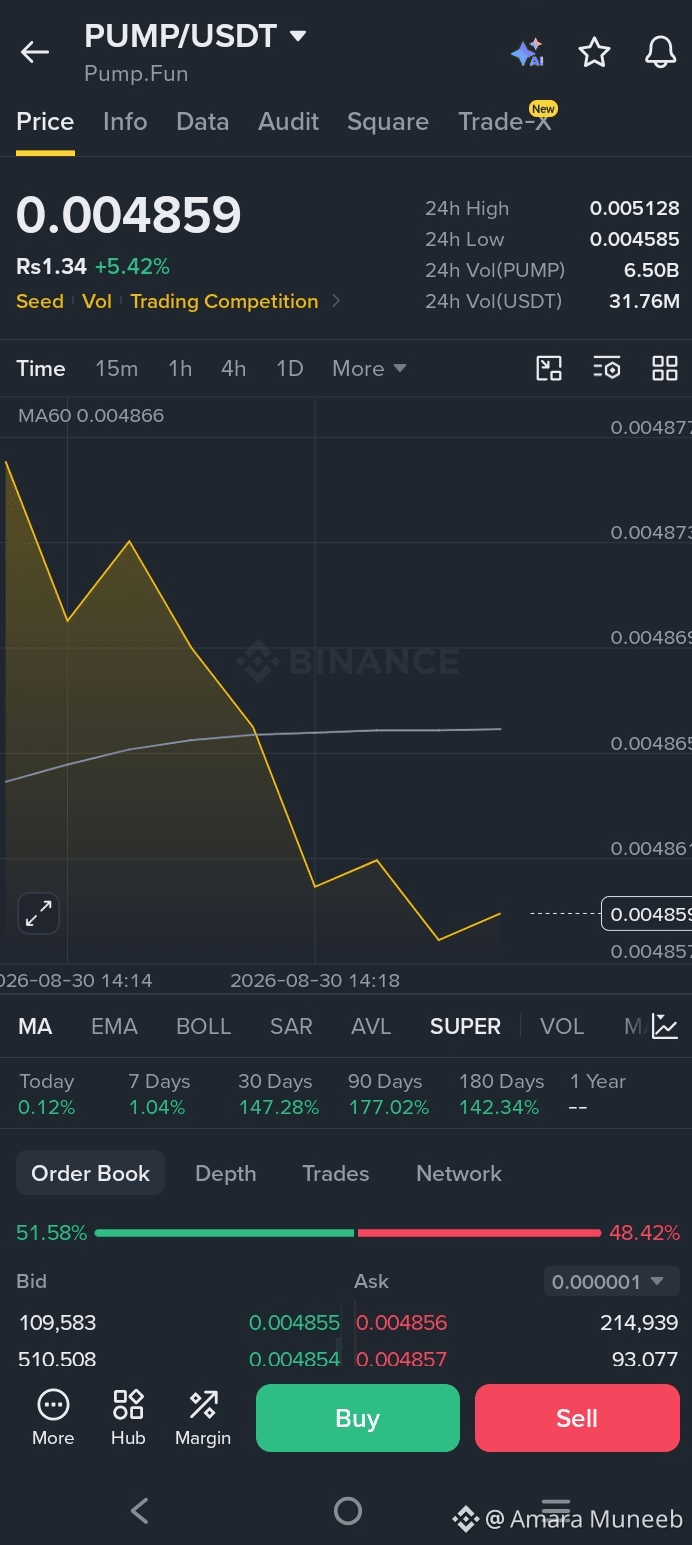Open the Hub icon
Image resolution: width=692 pixels, height=1545 pixels.
tap(128, 1417)
